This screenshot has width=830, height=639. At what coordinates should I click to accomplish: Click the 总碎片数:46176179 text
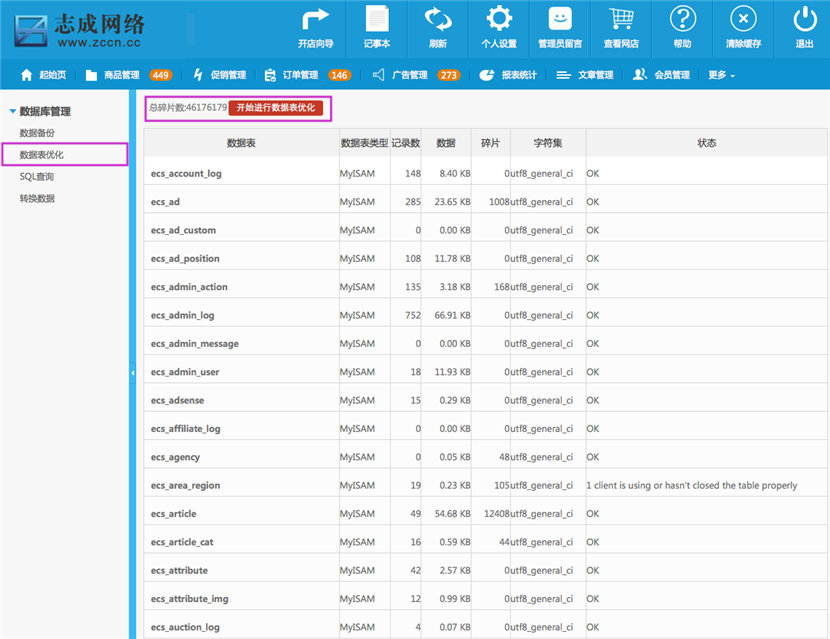click(x=188, y=107)
